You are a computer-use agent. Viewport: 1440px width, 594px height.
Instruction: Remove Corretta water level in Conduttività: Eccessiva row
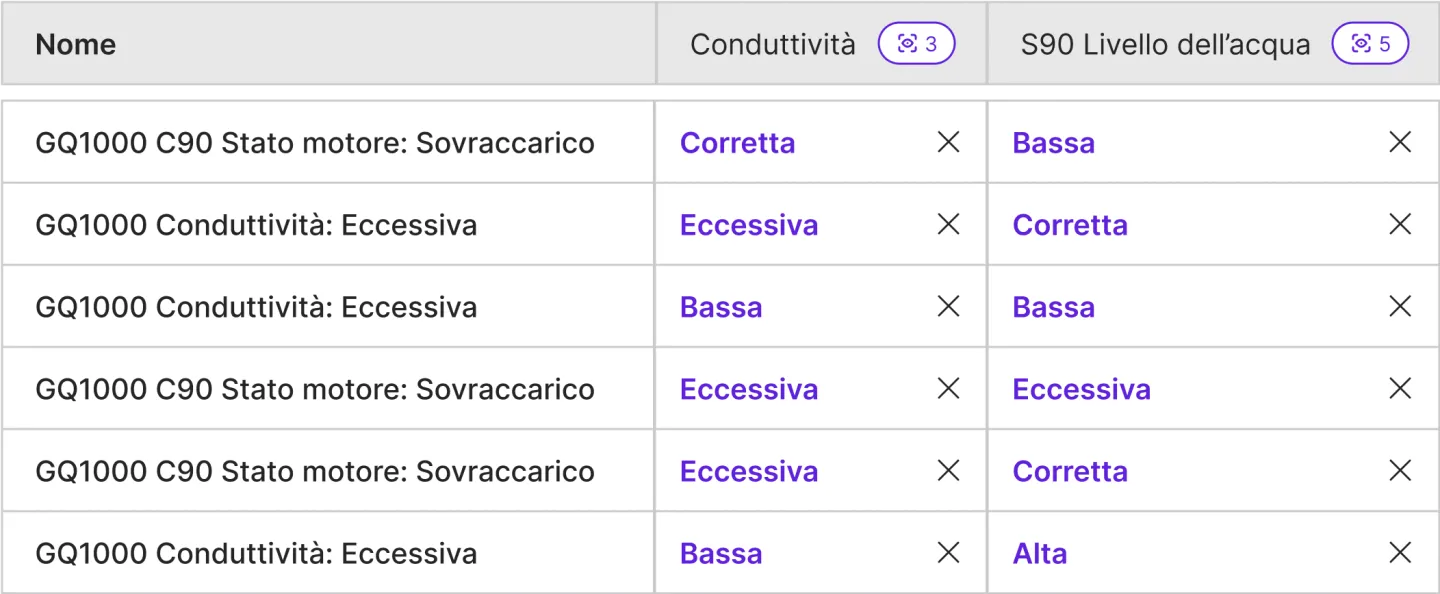coord(1400,224)
